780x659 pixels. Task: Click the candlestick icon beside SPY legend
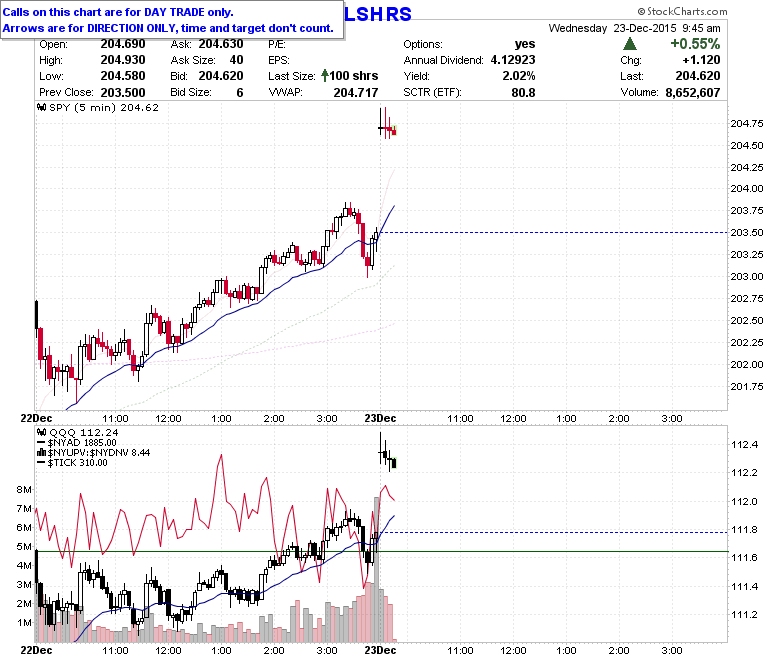(42, 107)
